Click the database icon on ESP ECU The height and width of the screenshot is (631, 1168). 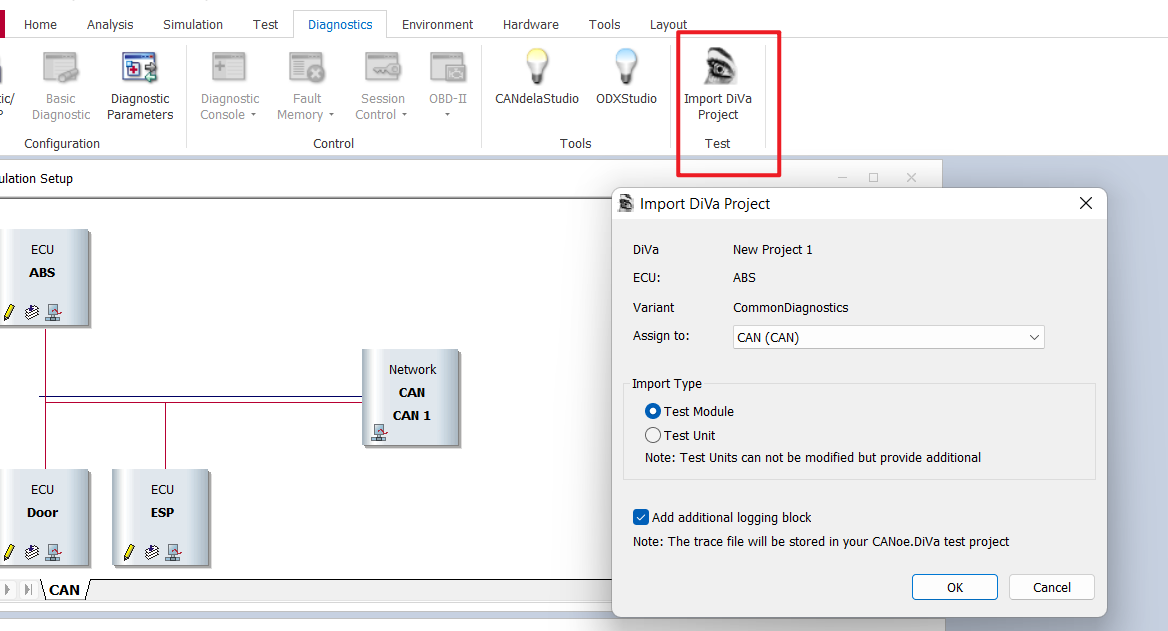tap(151, 552)
